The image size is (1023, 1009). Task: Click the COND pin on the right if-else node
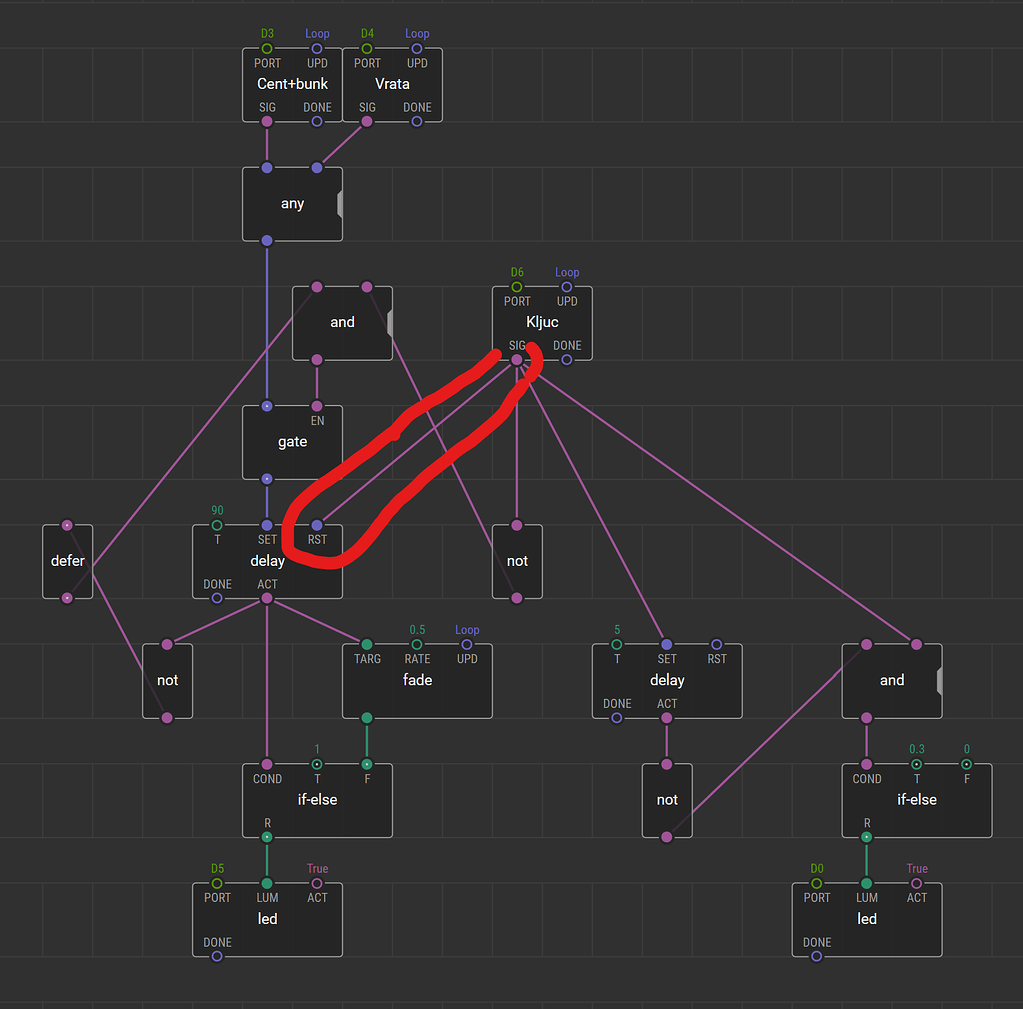(866, 763)
